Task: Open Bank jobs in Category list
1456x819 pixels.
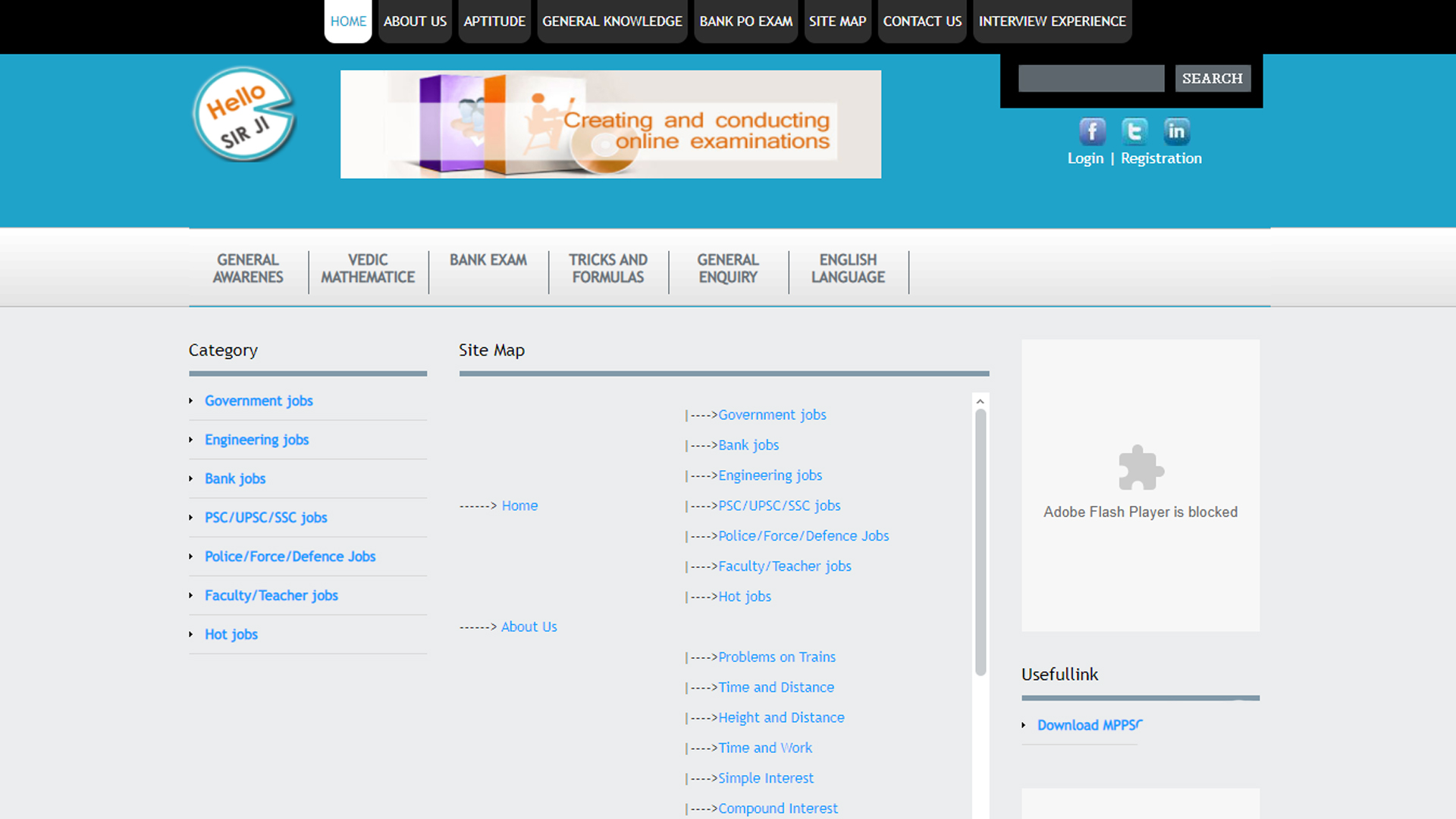Action: pyautogui.click(x=235, y=479)
